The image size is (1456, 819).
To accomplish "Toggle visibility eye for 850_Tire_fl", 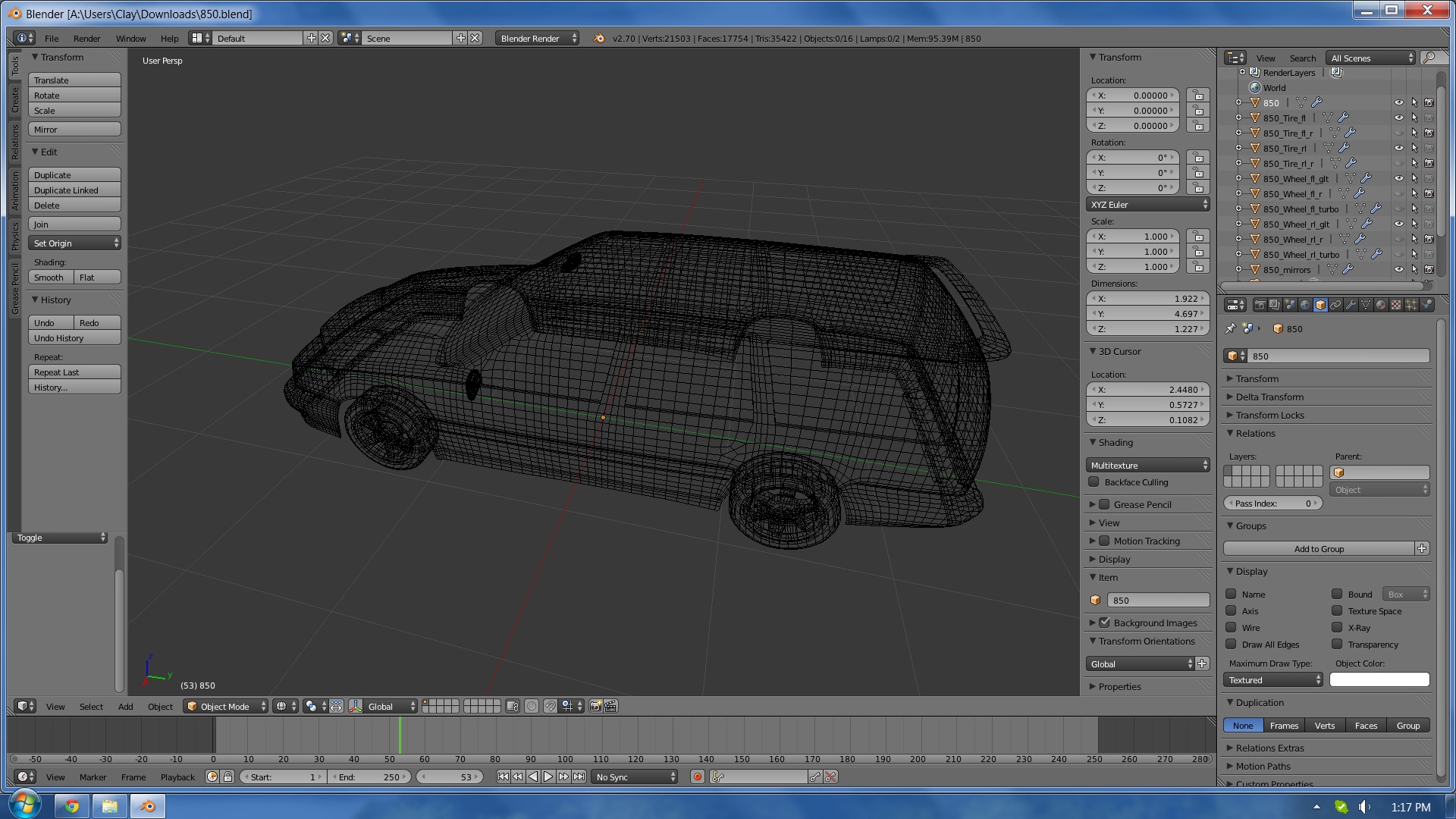I will [1399, 118].
